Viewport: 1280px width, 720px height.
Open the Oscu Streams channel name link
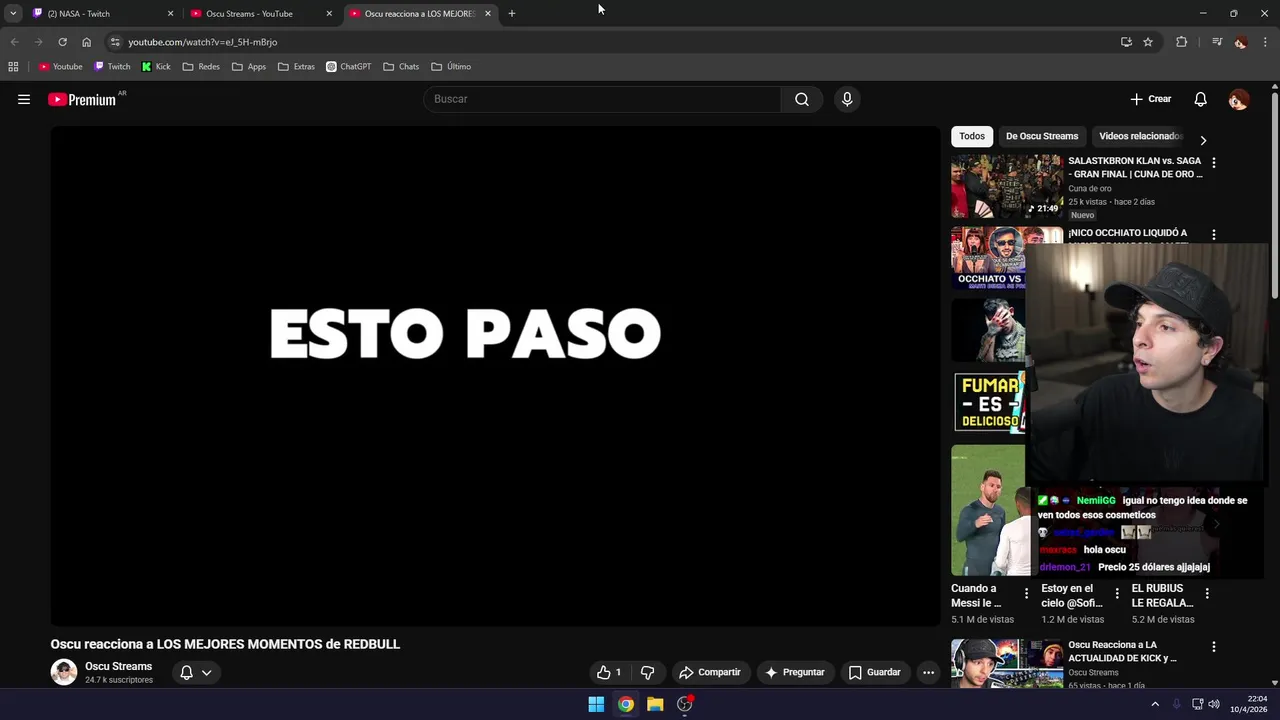(x=118, y=666)
